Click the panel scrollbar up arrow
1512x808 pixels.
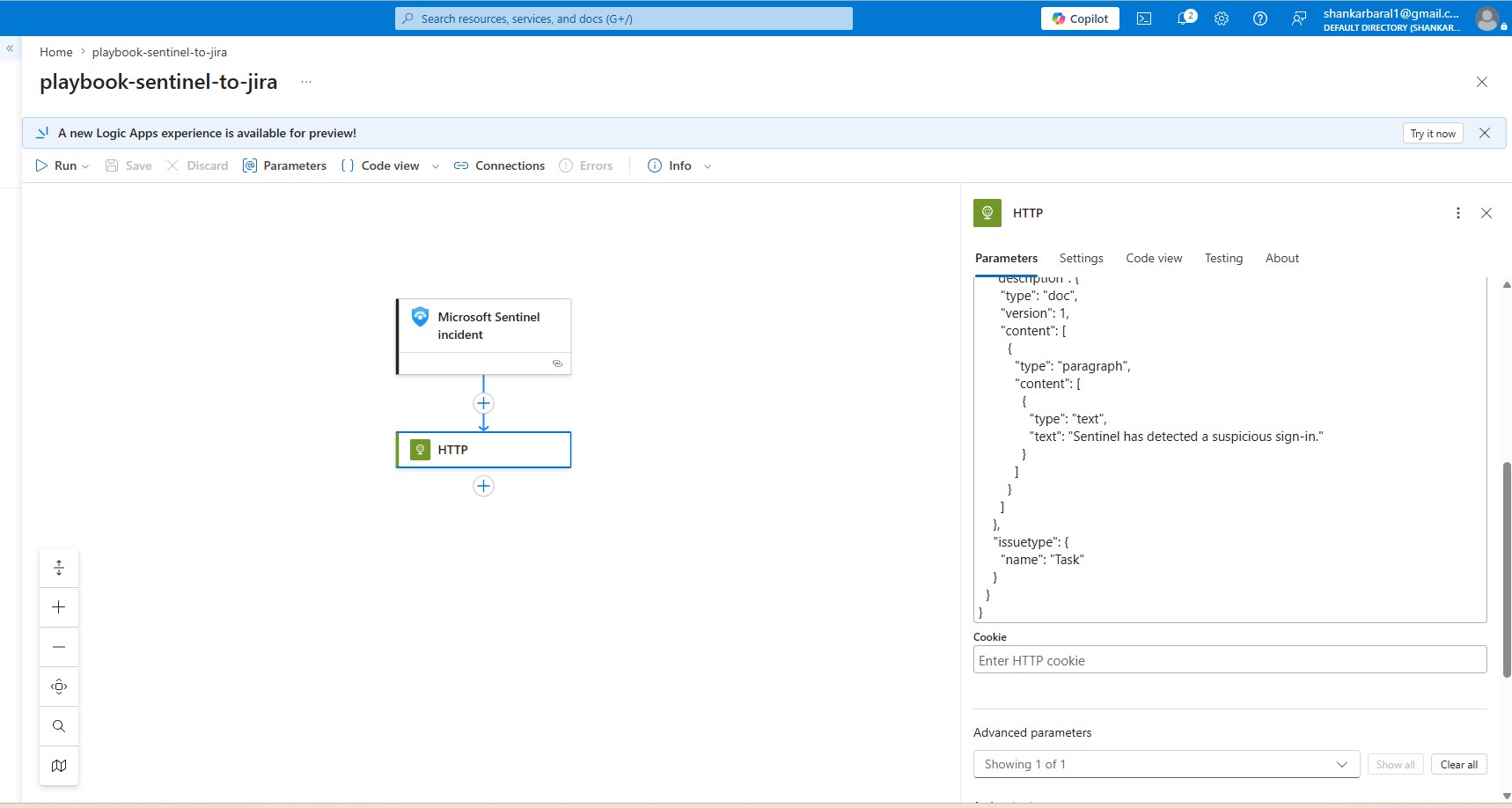tap(1506, 284)
